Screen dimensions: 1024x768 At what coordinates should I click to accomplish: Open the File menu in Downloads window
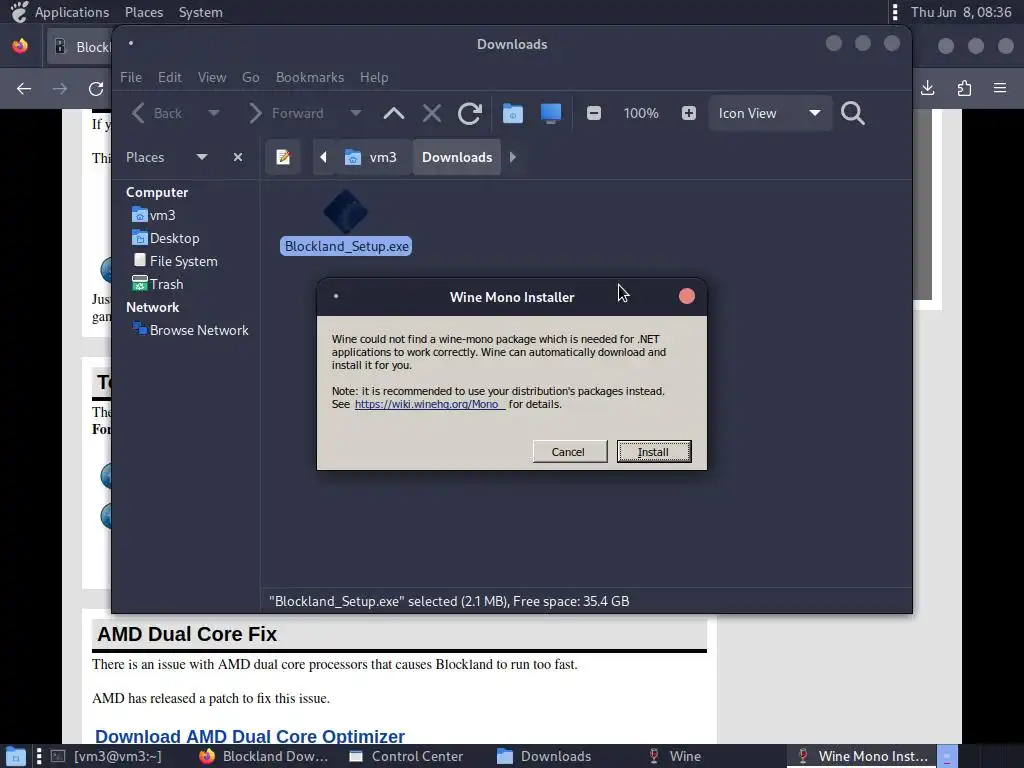click(131, 77)
